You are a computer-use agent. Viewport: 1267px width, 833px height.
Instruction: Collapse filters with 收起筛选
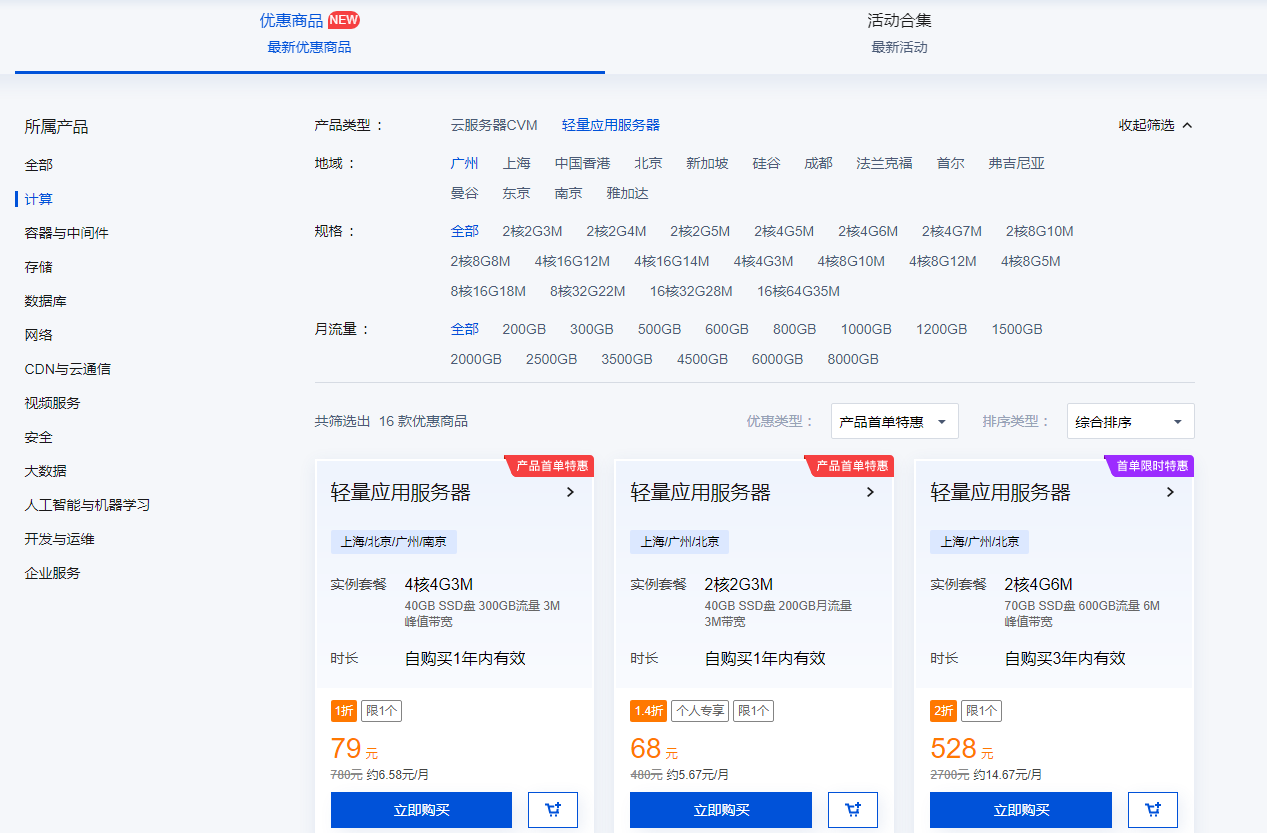tap(1155, 125)
